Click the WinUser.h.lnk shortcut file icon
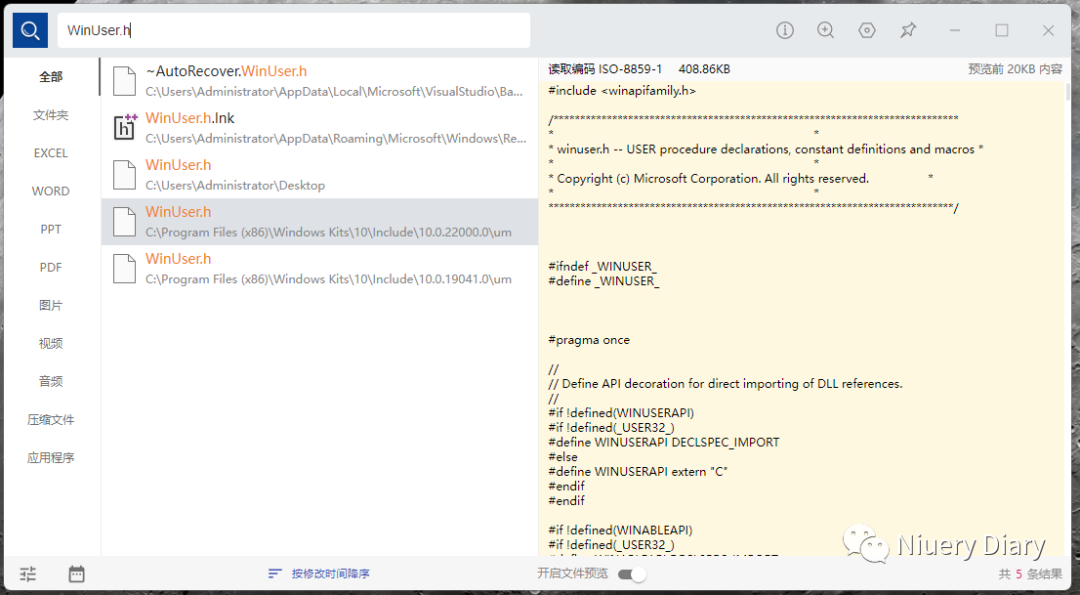Screen dimensions: 1080x595 point(124,126)
